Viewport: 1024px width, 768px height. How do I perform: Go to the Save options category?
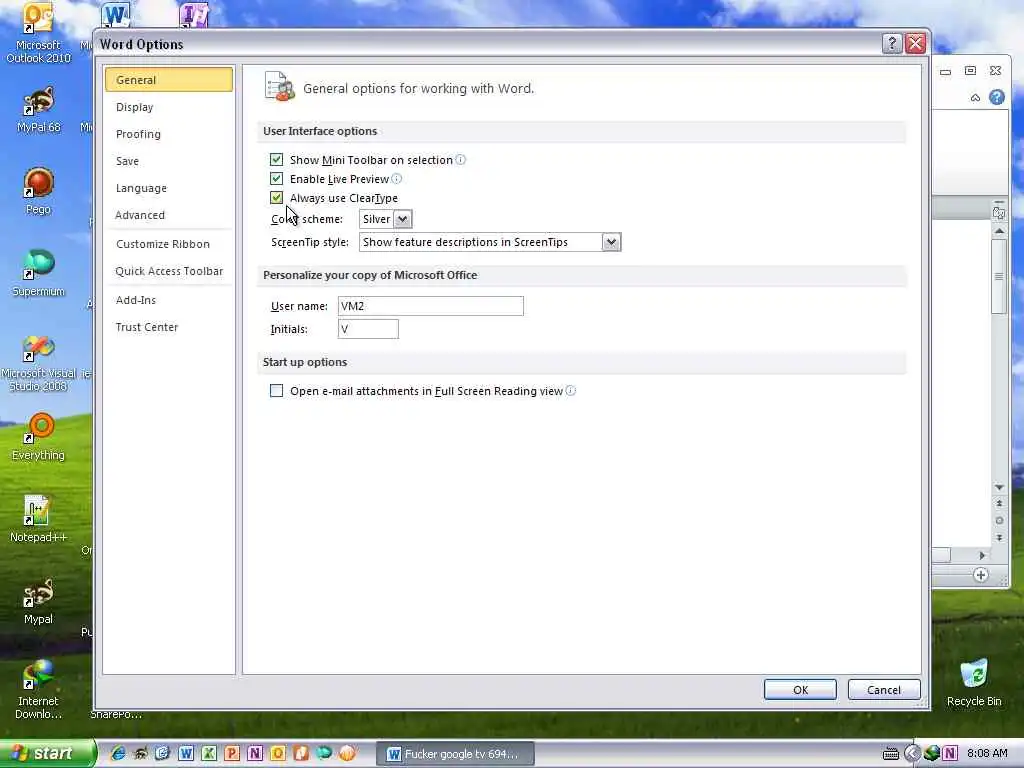[x=168, y=161]
